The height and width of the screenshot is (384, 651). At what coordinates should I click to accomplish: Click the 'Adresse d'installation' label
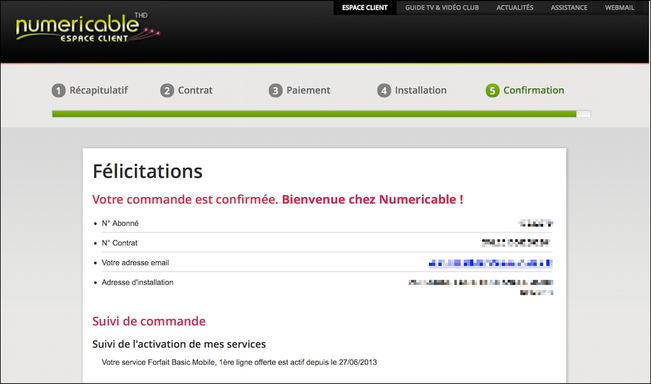[137, 282]
